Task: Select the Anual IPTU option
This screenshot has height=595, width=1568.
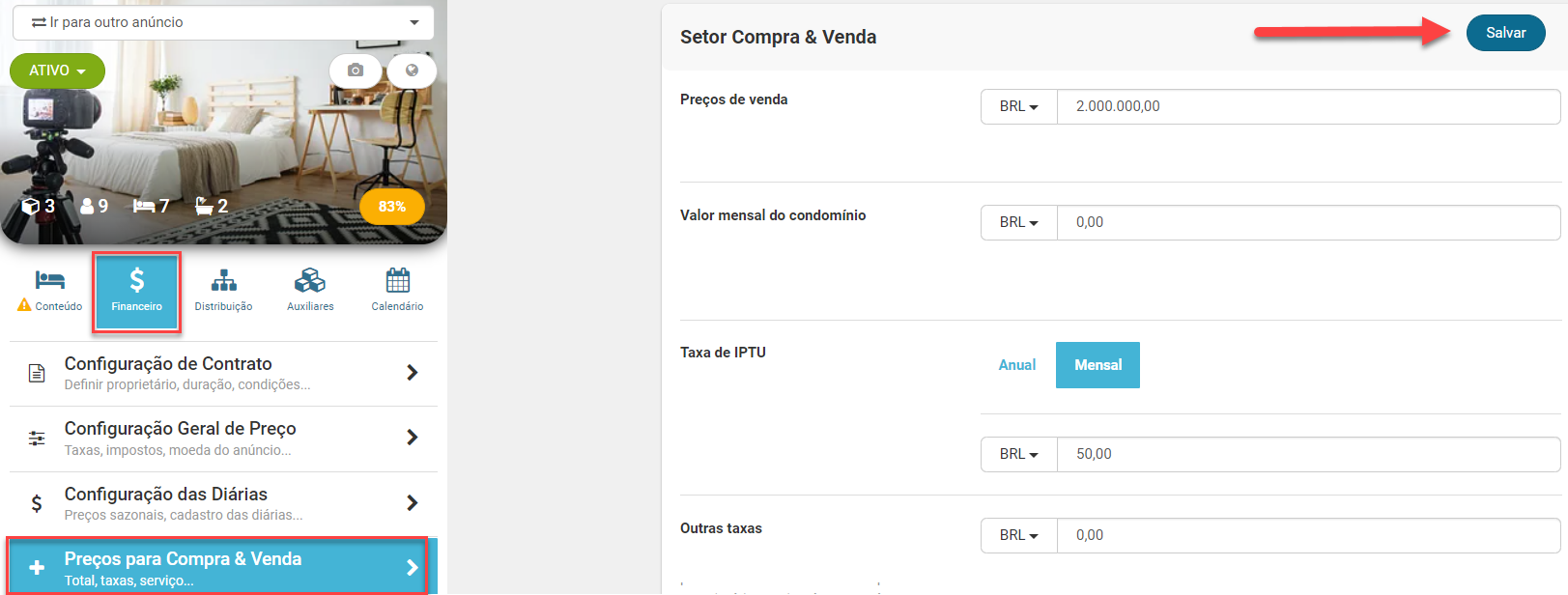Action: [x=1016, y=365]
